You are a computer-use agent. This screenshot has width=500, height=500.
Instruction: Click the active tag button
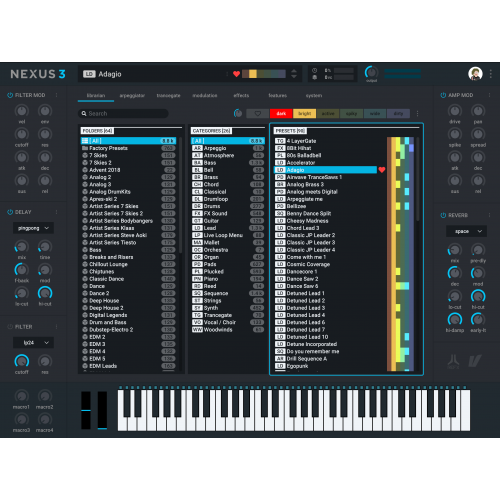coord(328,114)
